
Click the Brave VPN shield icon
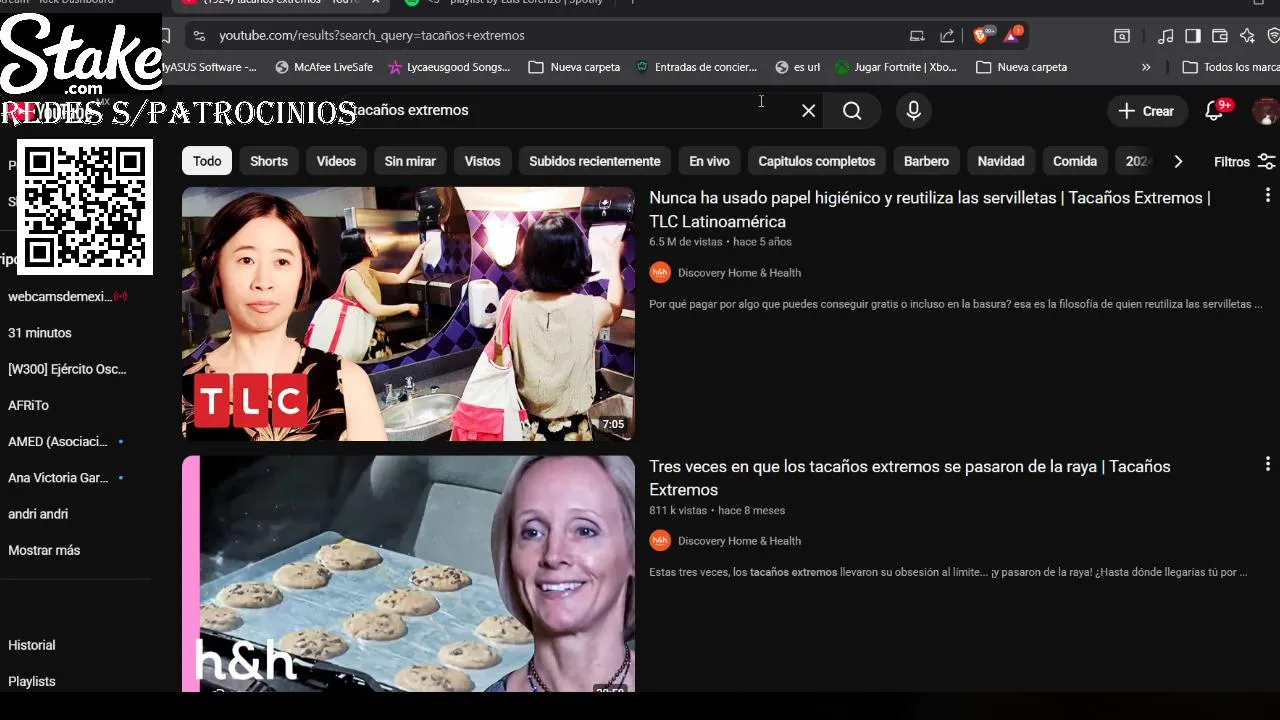point(1273,36)
